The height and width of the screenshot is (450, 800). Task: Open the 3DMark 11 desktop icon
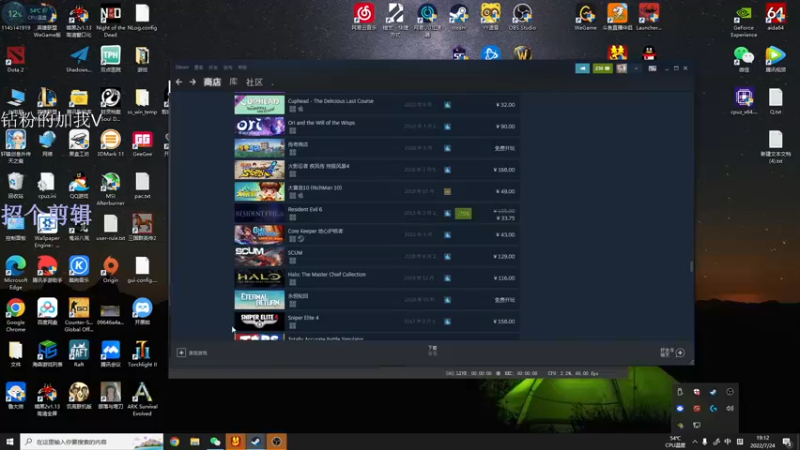click(111, 143)
